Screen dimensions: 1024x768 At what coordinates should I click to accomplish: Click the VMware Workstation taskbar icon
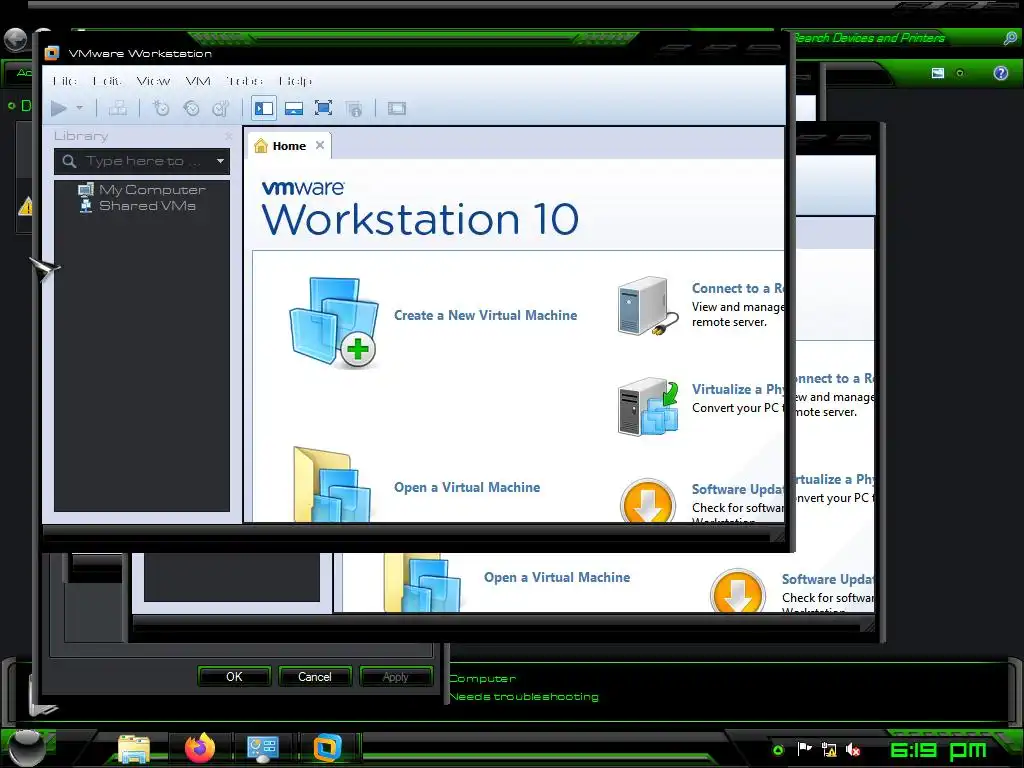pos(327,748)
